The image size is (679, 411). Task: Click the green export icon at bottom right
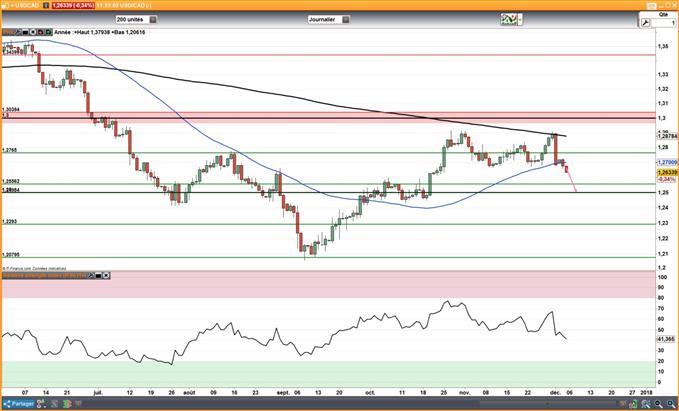point(633,404)
